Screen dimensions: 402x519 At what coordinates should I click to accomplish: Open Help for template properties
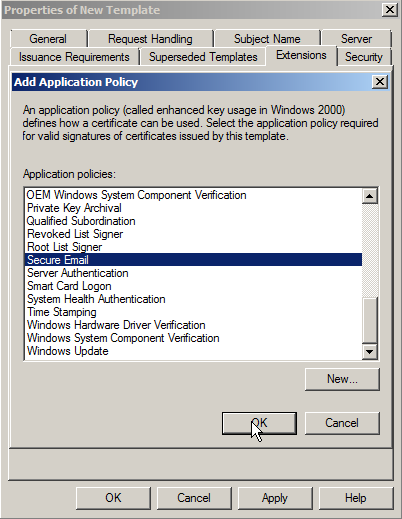[356, 498]
